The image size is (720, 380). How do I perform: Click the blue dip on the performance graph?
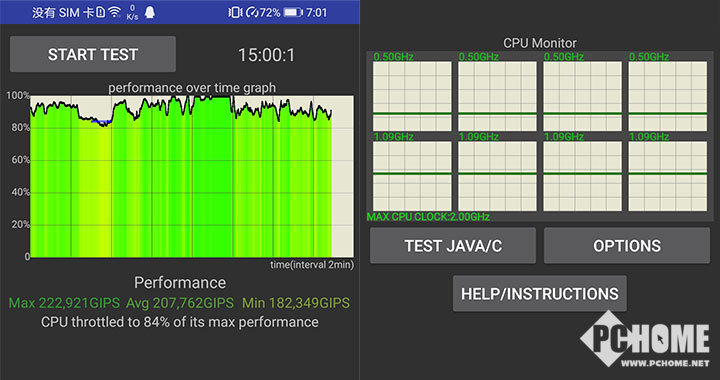pyautogui.click(x=101, y=122)
